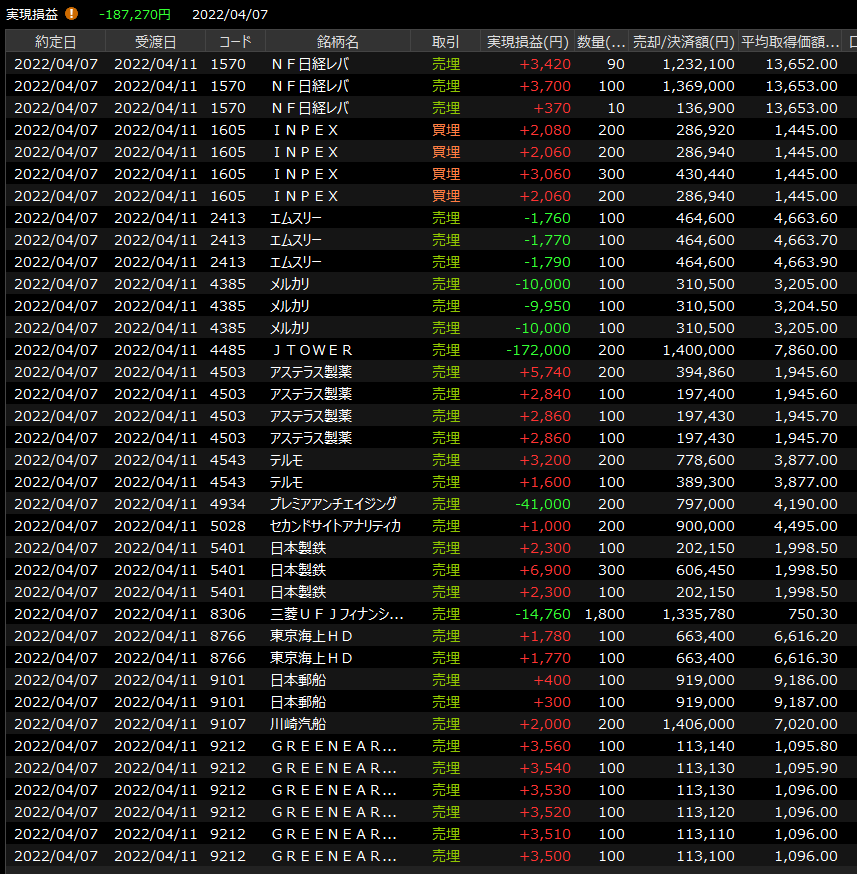Viewport: 857px width, 874px height.
Task: Click the コード column header
Action: point(235,41)
